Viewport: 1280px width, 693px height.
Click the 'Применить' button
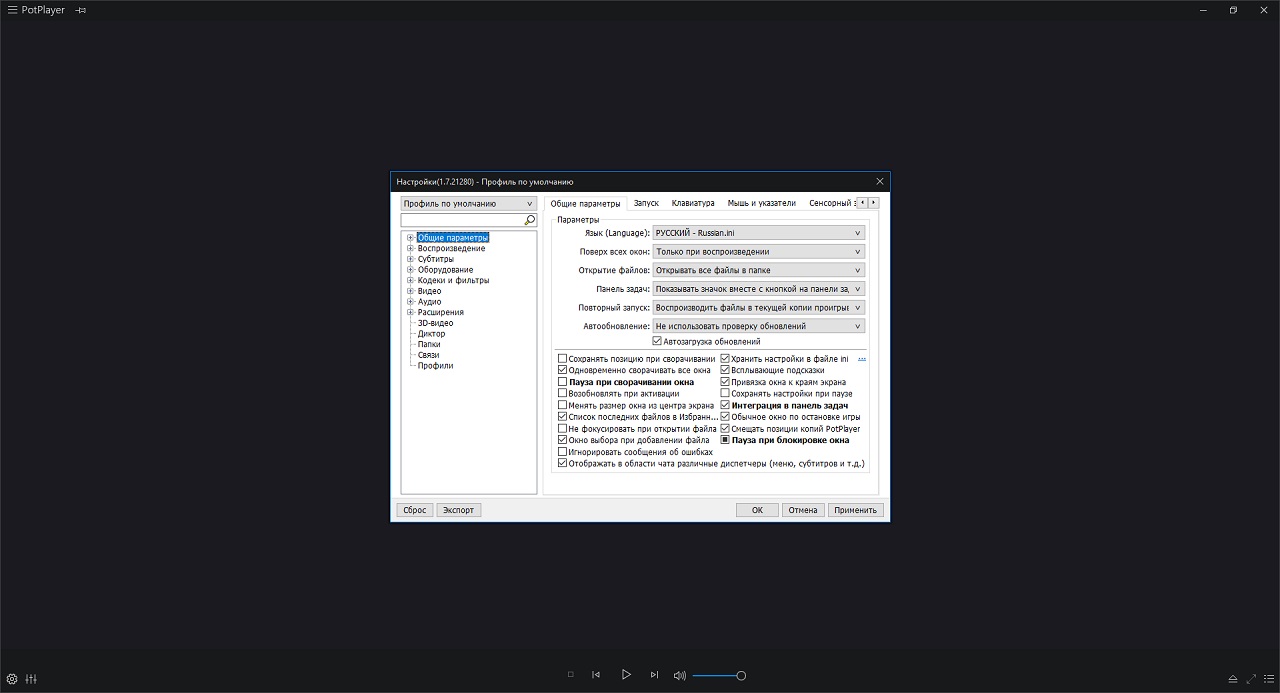pos(856,510)
